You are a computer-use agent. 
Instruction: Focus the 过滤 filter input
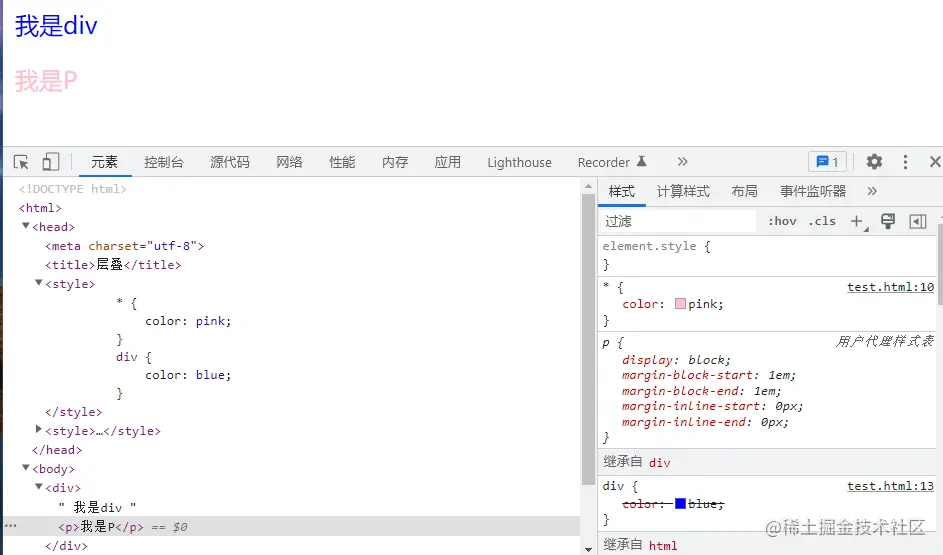(x=678, y=221)
